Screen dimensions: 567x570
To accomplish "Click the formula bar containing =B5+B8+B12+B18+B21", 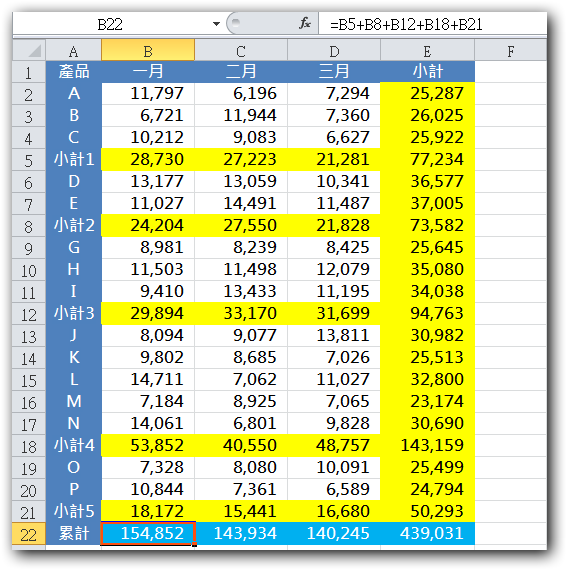I will coord(433,24).
